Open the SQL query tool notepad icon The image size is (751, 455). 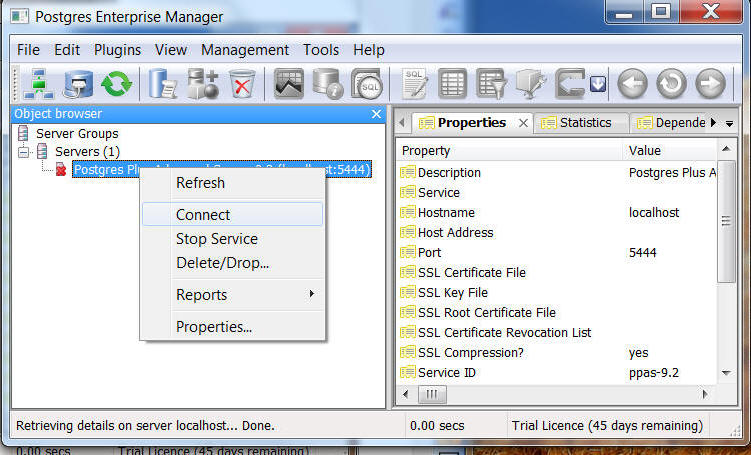point(415,84)
